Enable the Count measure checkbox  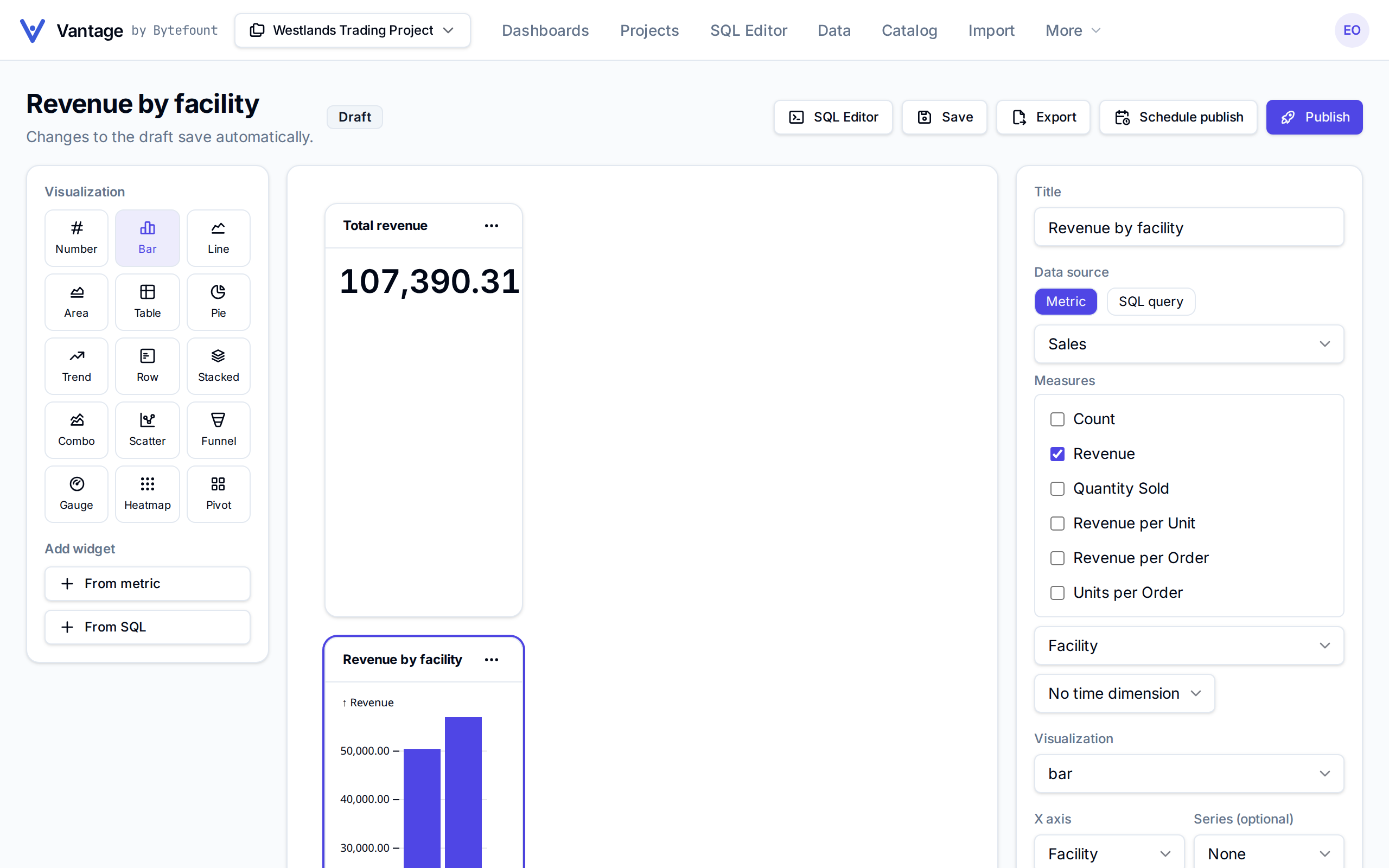pos(1057,420)
